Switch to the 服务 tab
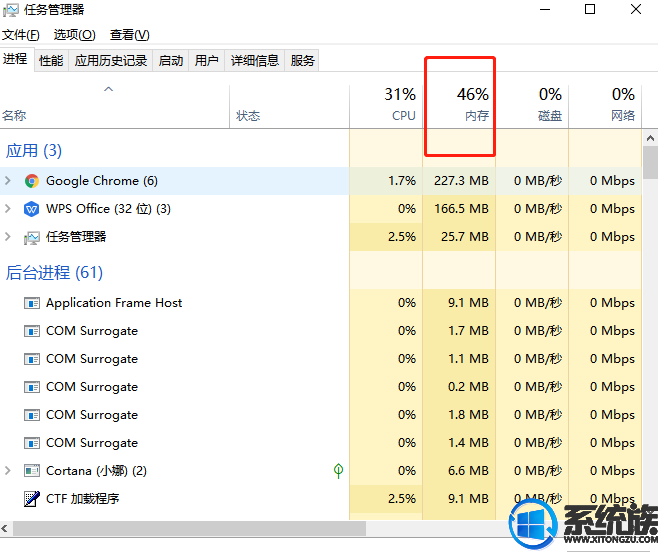The image size is (658, 552). point(302,60)
